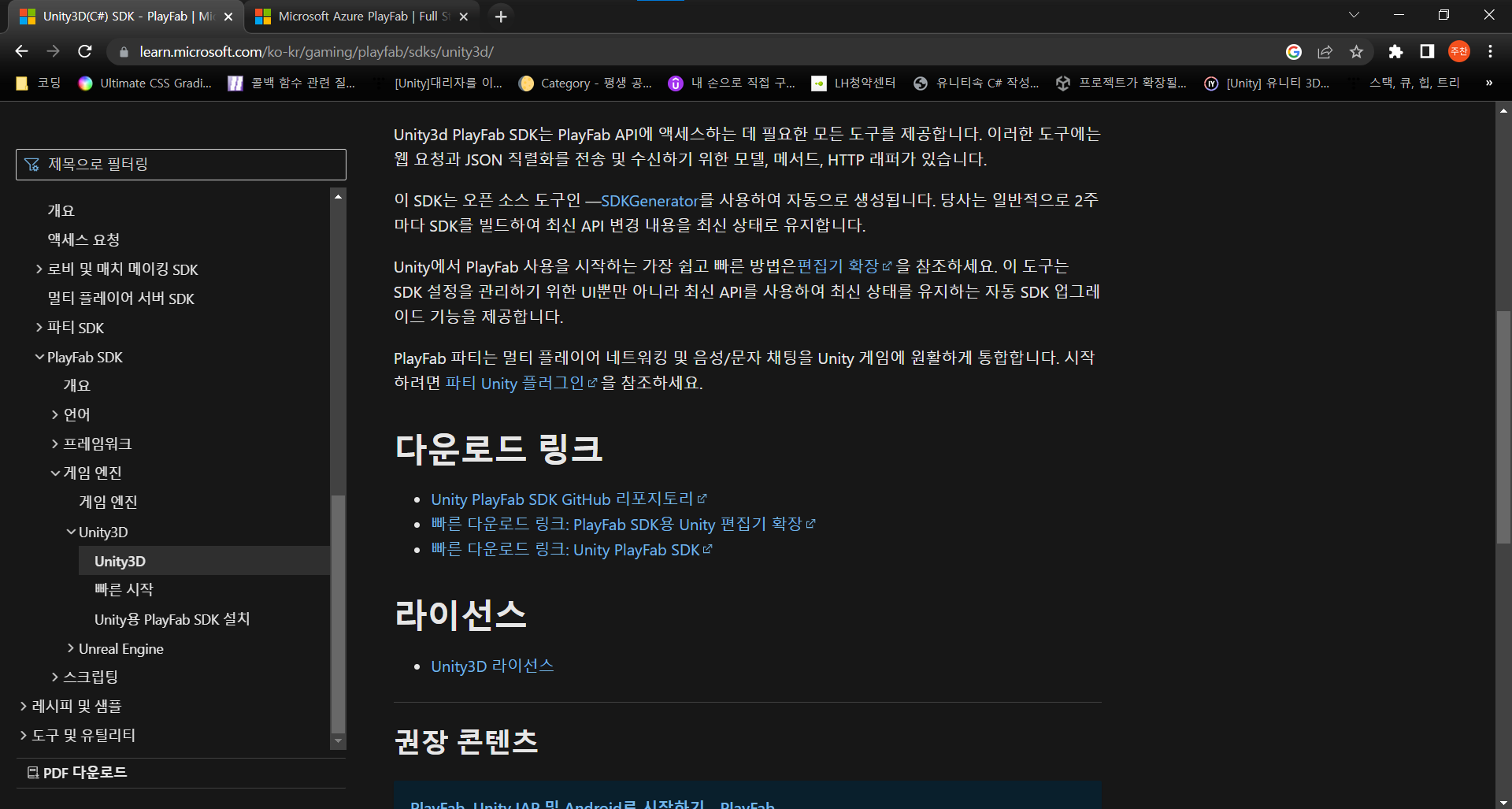The height and width of the screenshot is (809, 1512).
Task: Toggle the browser side panel icon
Action: 1427,52
